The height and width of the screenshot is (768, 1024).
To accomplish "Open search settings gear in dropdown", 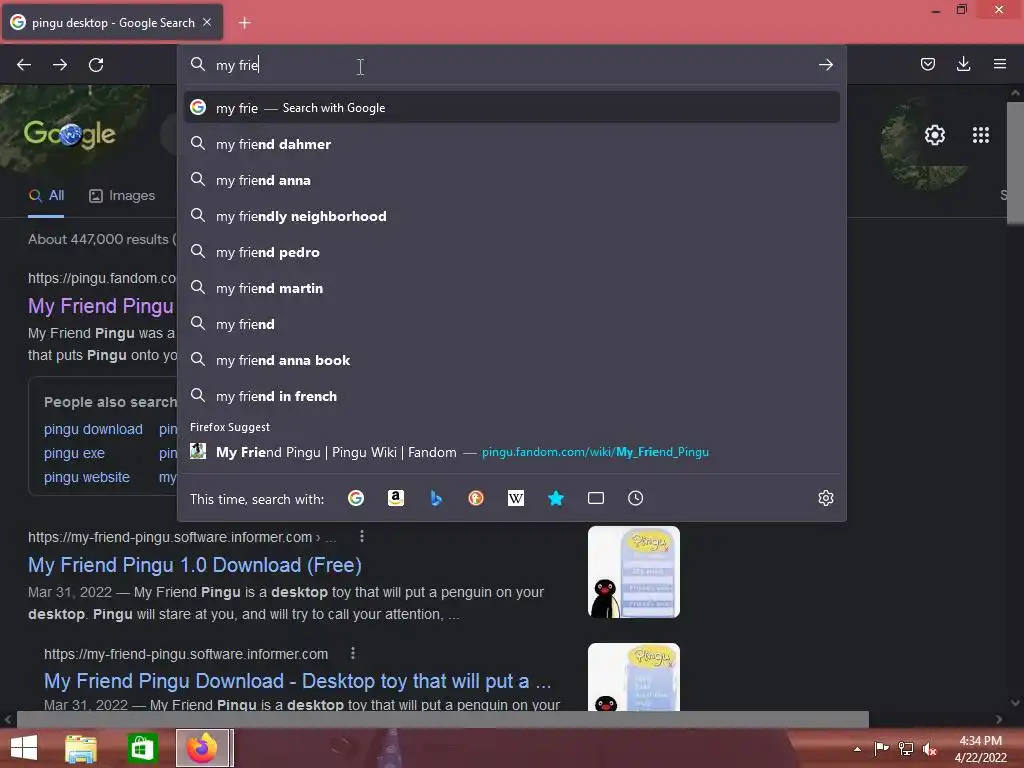I will pyautogui.click(x=825, y=498).
